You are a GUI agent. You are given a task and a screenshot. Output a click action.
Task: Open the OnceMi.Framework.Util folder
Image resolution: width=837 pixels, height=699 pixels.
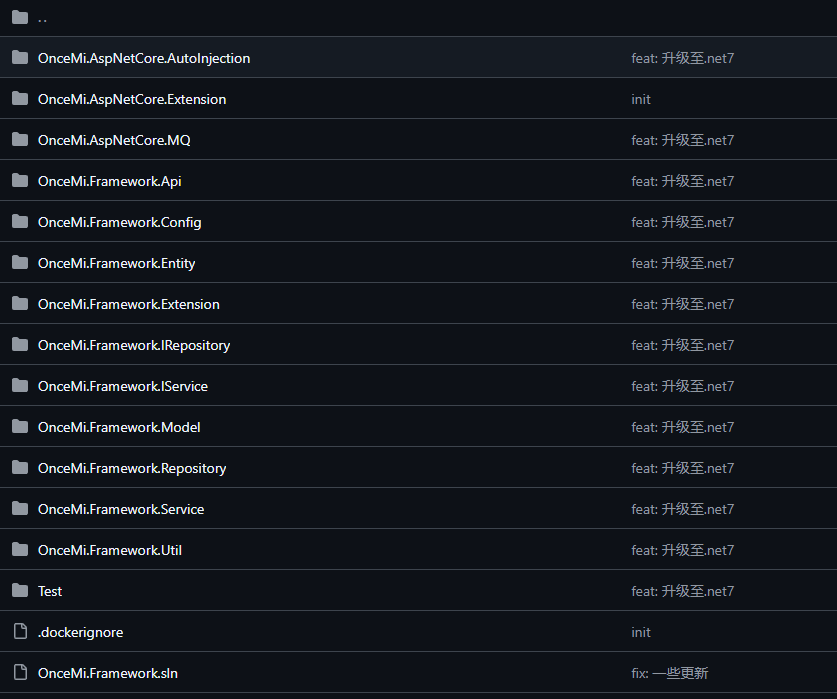110,550
